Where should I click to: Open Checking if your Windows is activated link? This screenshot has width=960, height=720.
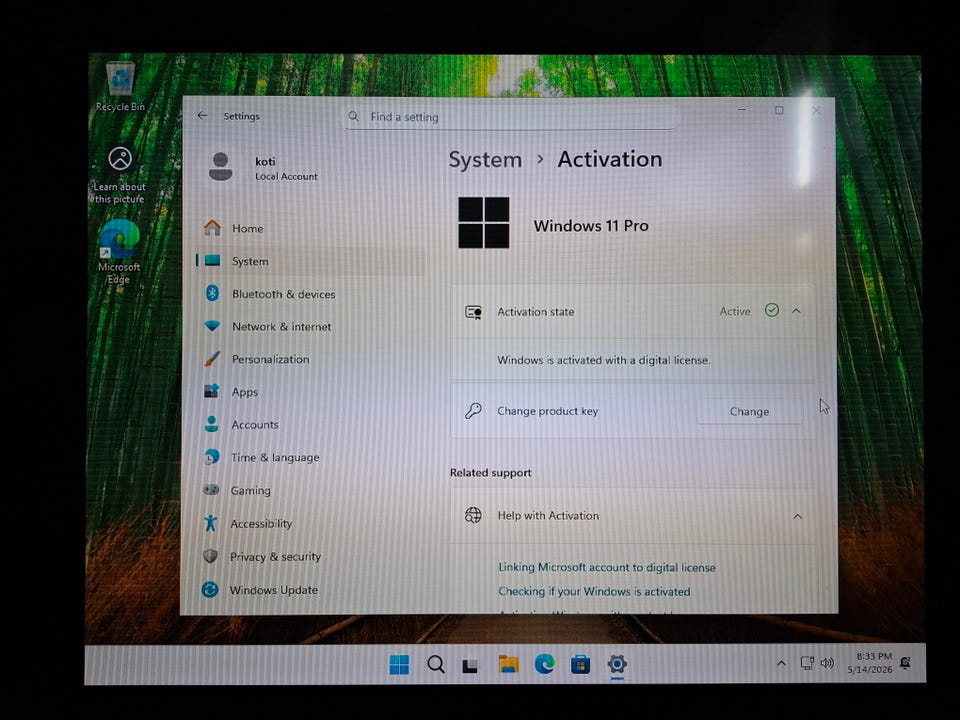594,591
